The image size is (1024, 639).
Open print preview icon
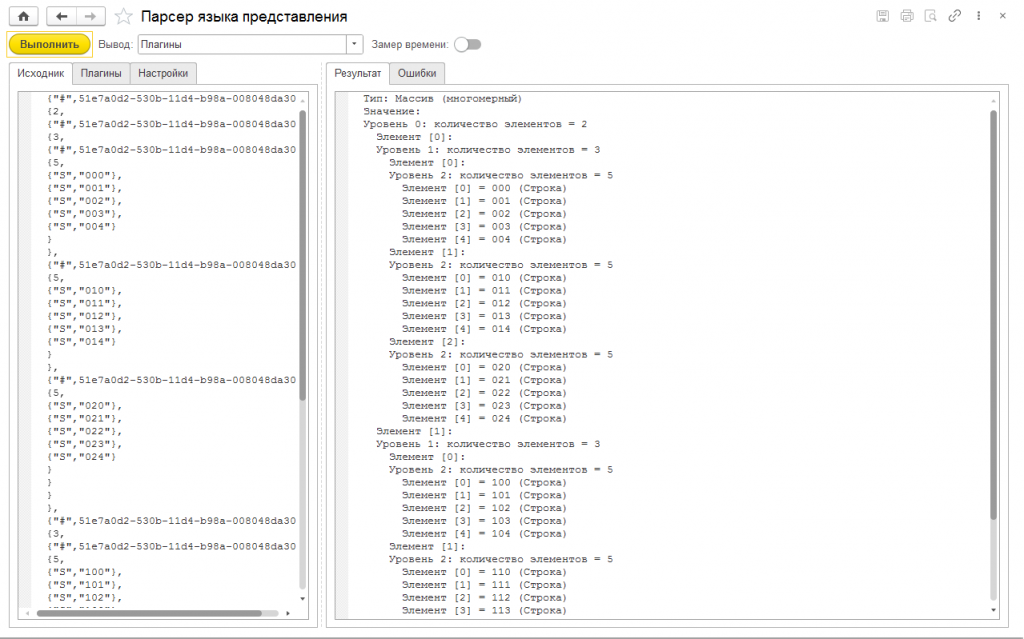tap(931, 16)
